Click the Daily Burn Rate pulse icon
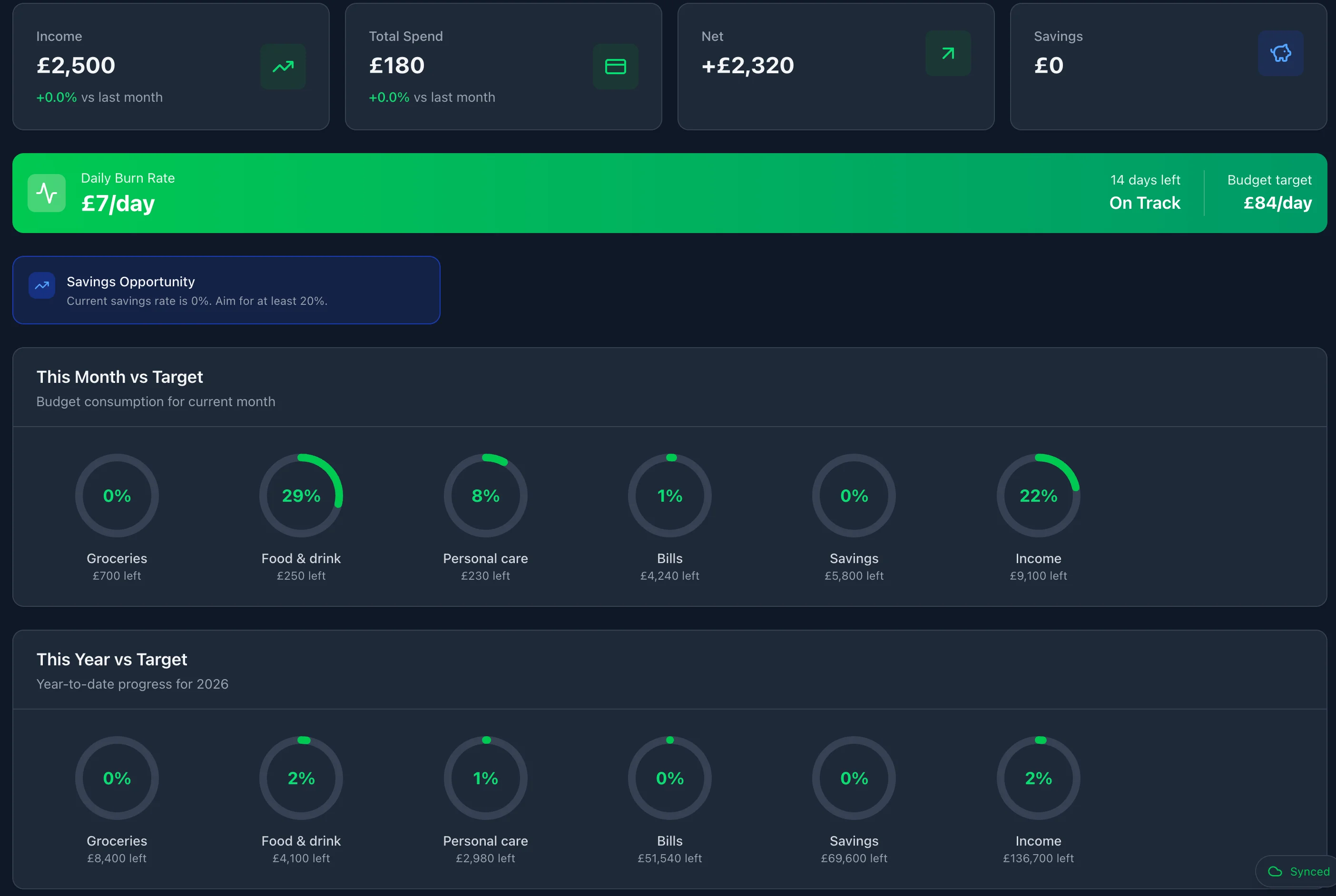The width and height of the screenshot is (1336, 896). coord(47,193)
